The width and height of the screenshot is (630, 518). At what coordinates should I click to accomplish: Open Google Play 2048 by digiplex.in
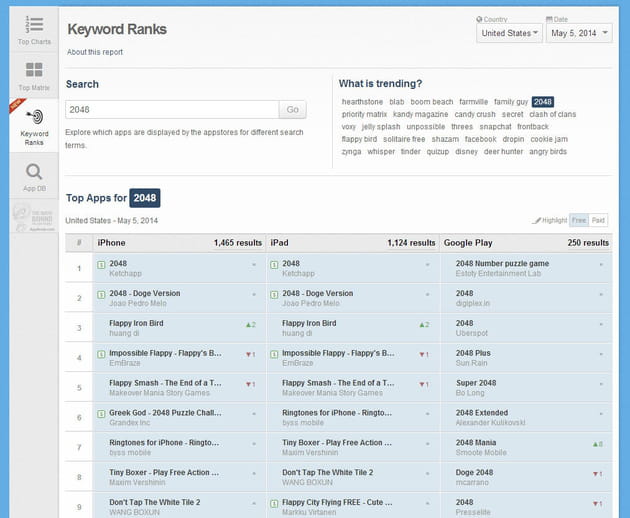point(464,293)
